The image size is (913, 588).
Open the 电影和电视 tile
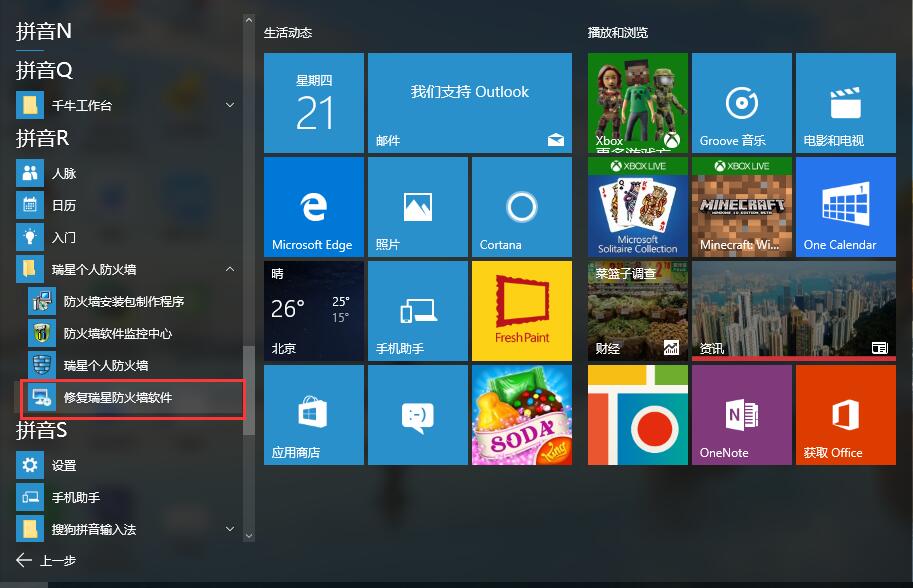coord(846,103)
